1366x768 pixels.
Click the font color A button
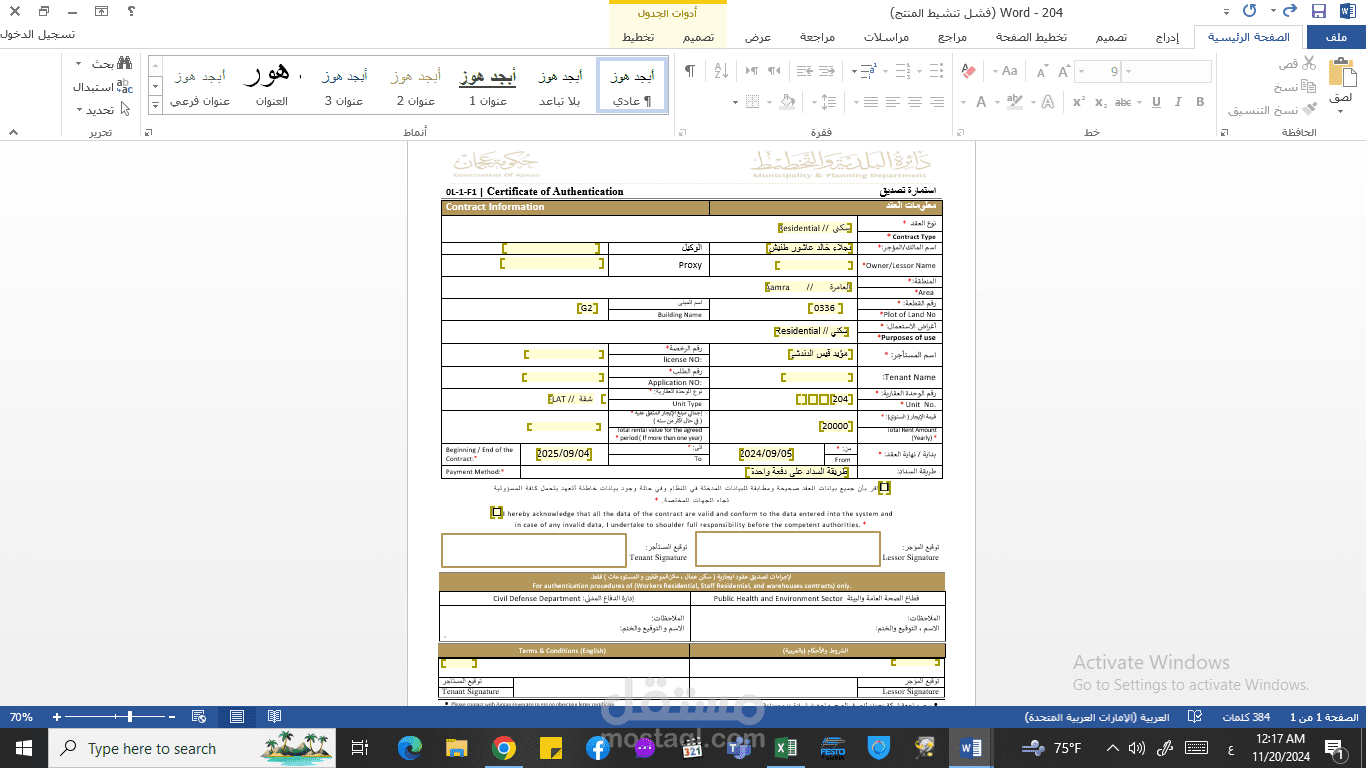(981, 102)
